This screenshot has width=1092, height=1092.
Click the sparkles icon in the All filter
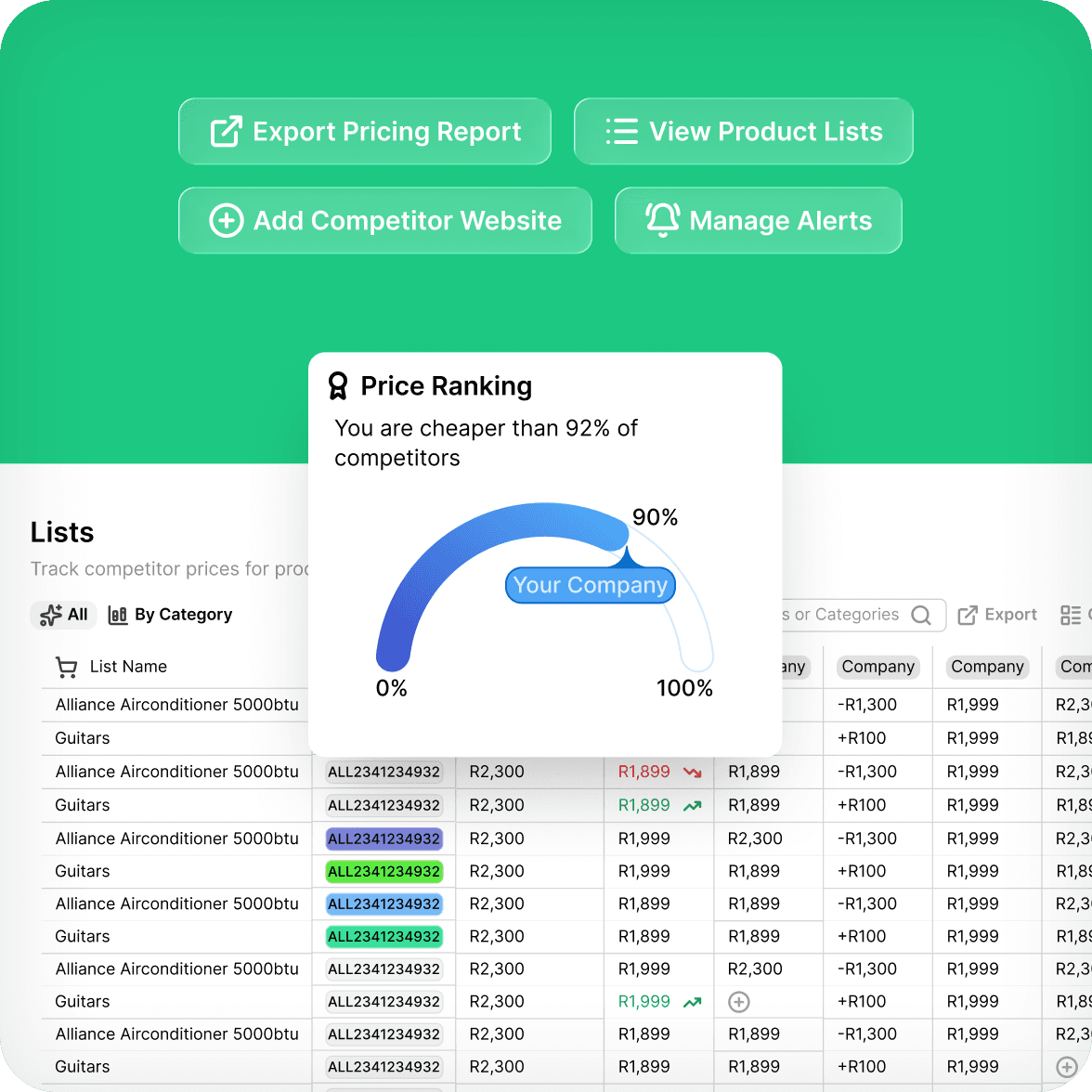50,615
